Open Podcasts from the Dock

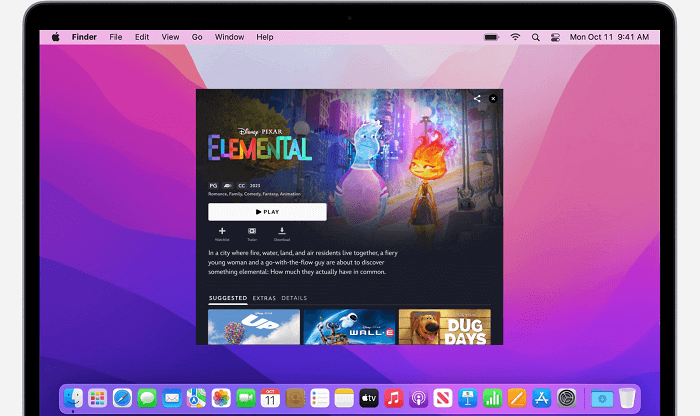pos(418,398)
